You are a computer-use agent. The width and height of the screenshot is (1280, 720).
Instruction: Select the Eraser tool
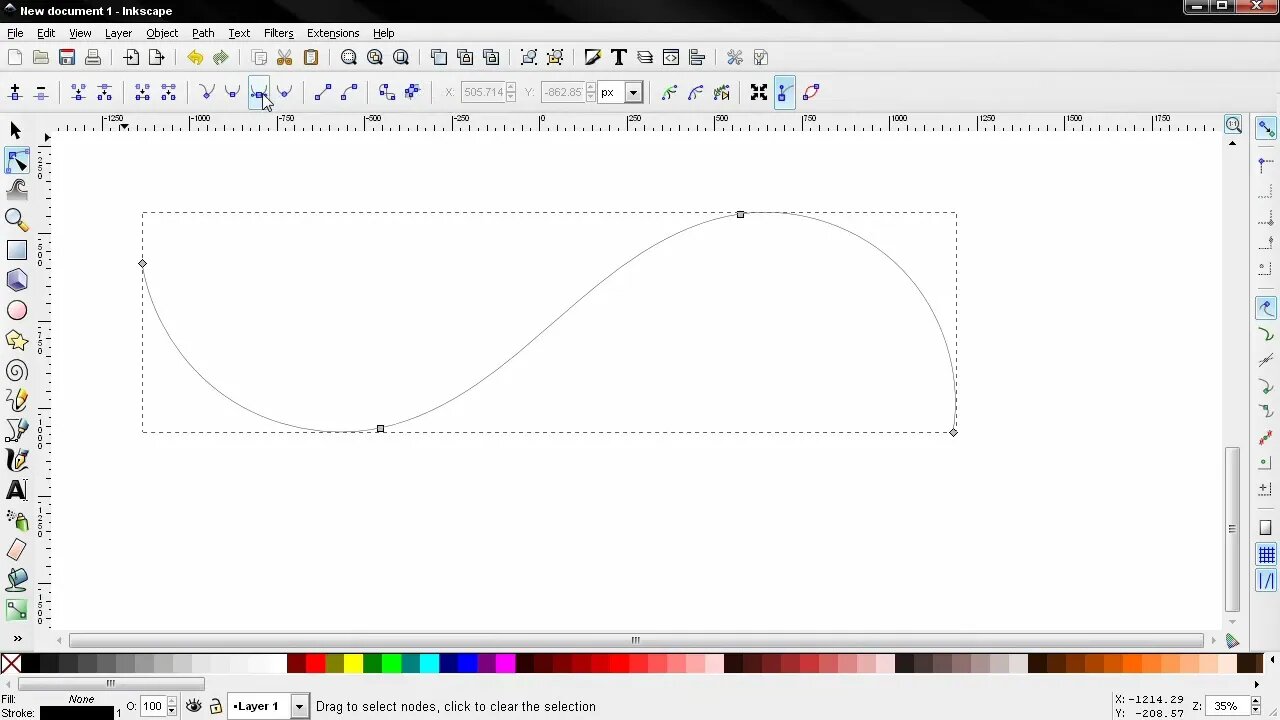coord(16,550)
